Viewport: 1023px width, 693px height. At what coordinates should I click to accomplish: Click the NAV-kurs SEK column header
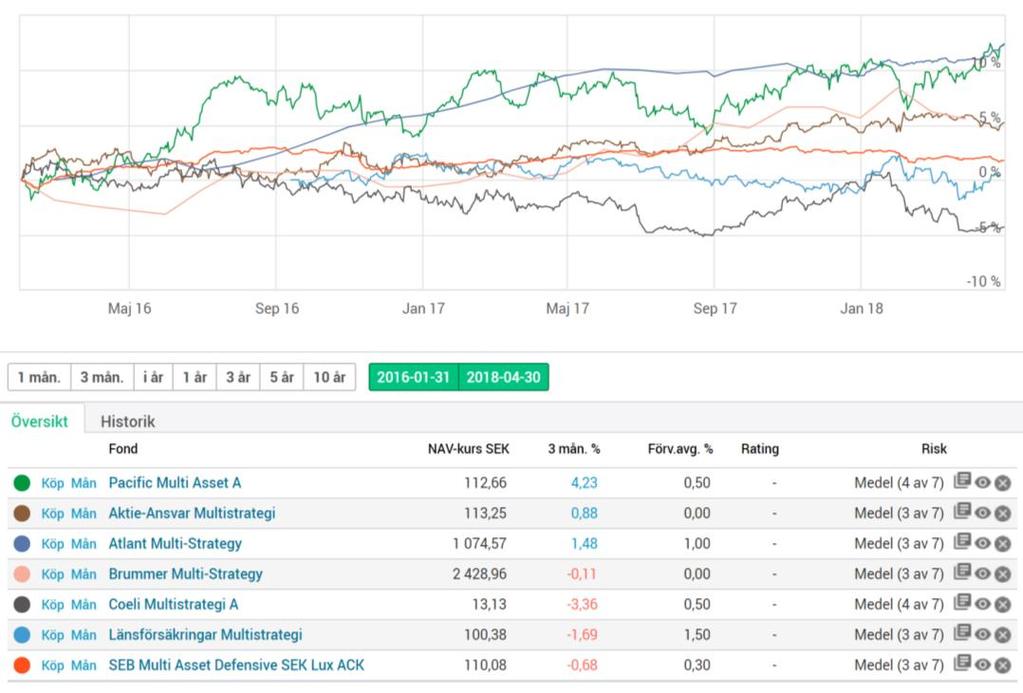click(468, 449)
